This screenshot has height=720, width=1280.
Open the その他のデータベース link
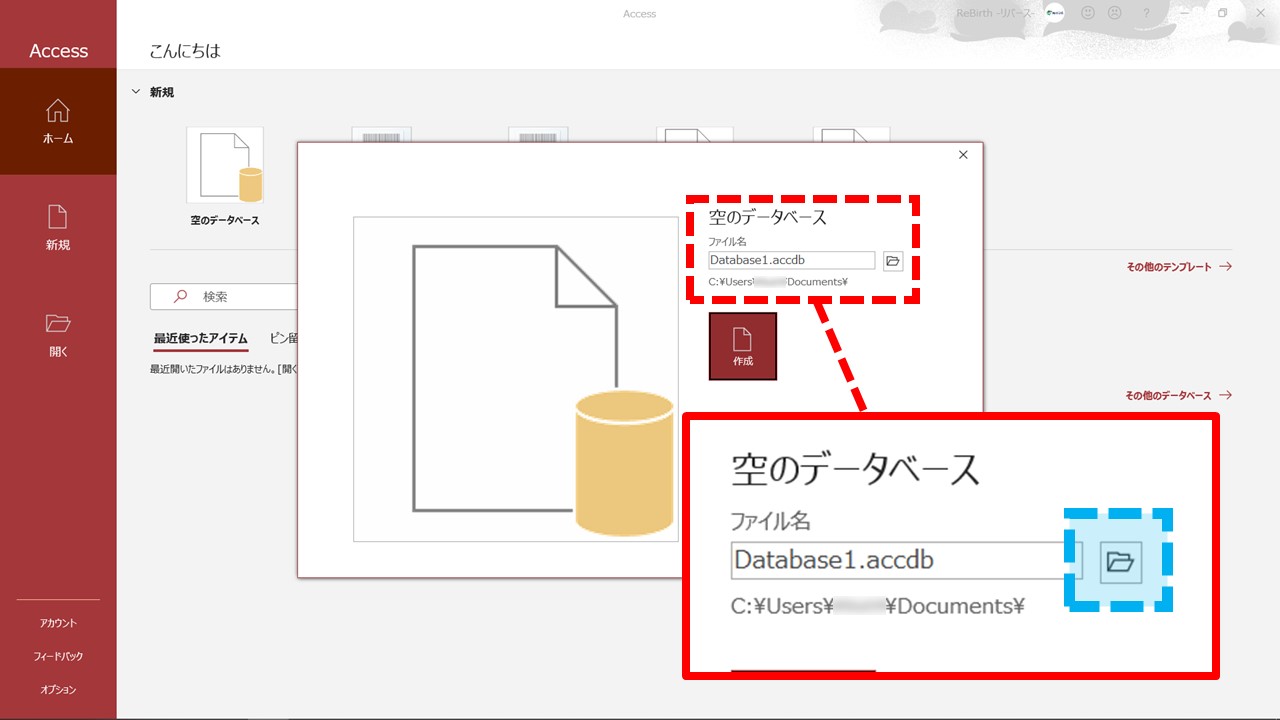pyautogui.click(x=1178, y=395)
